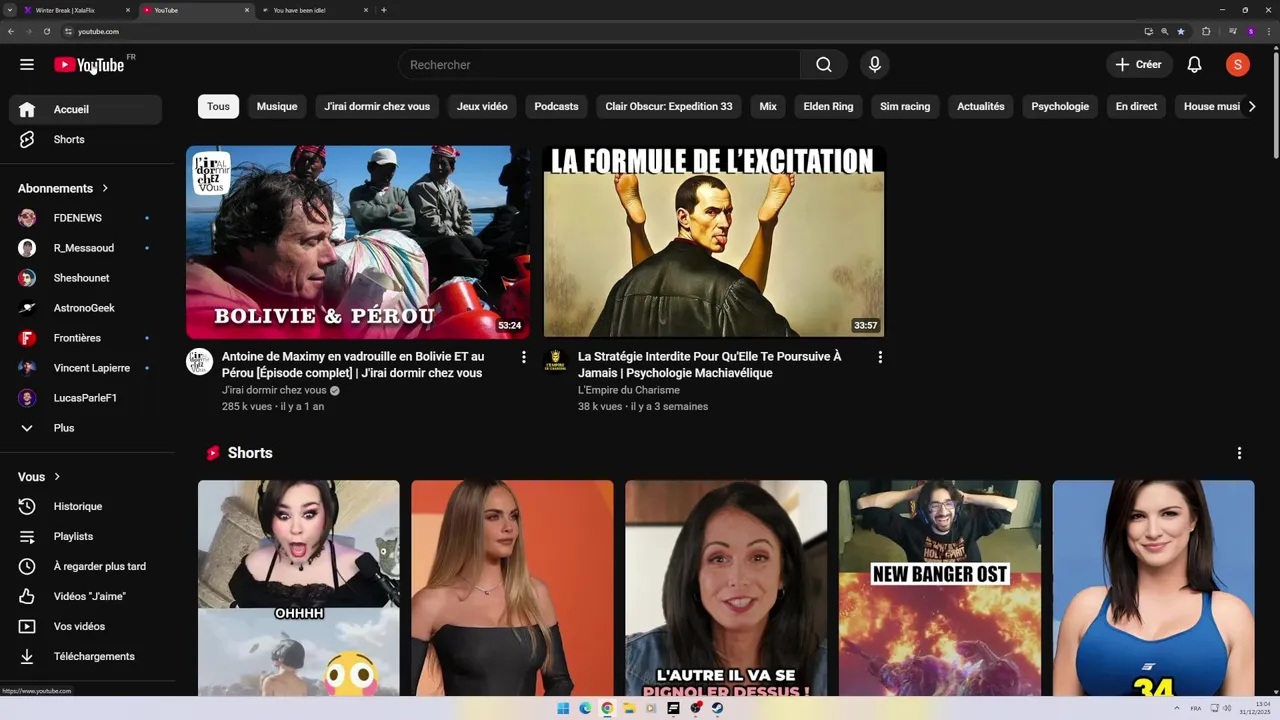Viewport: 1280px width, 720px height.
Task: Click the YouTube logo
Action: pos(89,65)
